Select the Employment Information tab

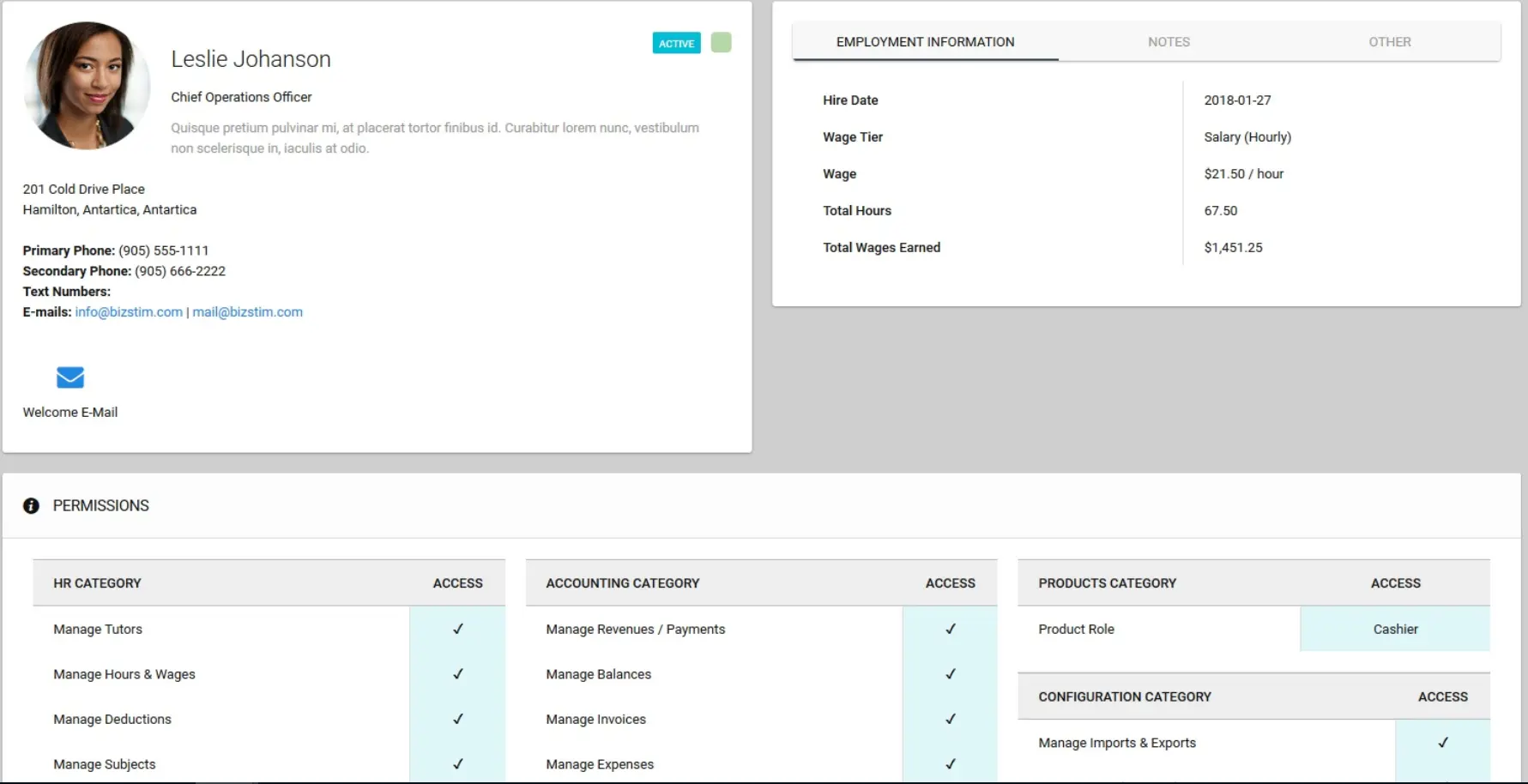(925, 42)
